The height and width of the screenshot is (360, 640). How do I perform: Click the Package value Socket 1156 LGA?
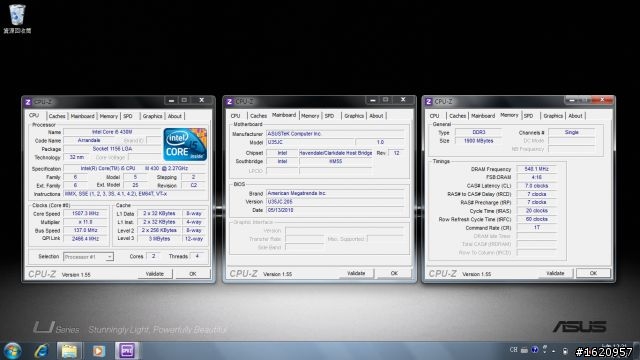pos(112,149)
